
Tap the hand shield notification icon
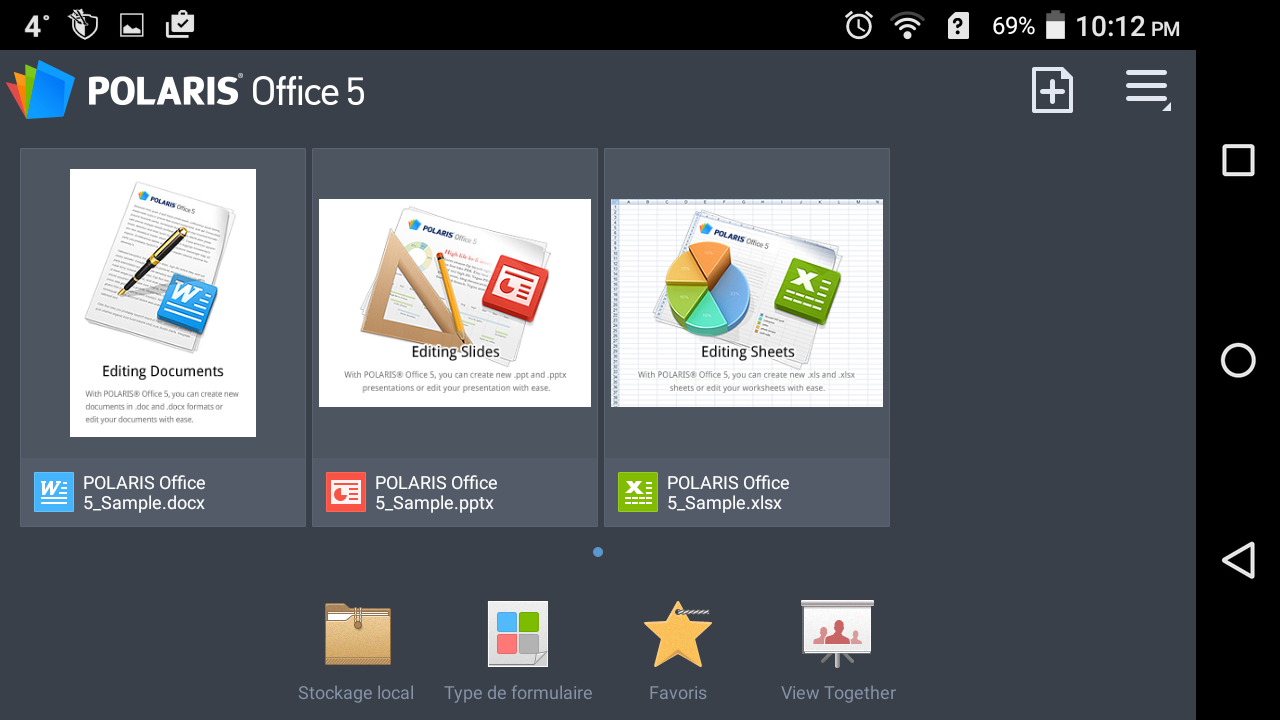click(84, 25)
